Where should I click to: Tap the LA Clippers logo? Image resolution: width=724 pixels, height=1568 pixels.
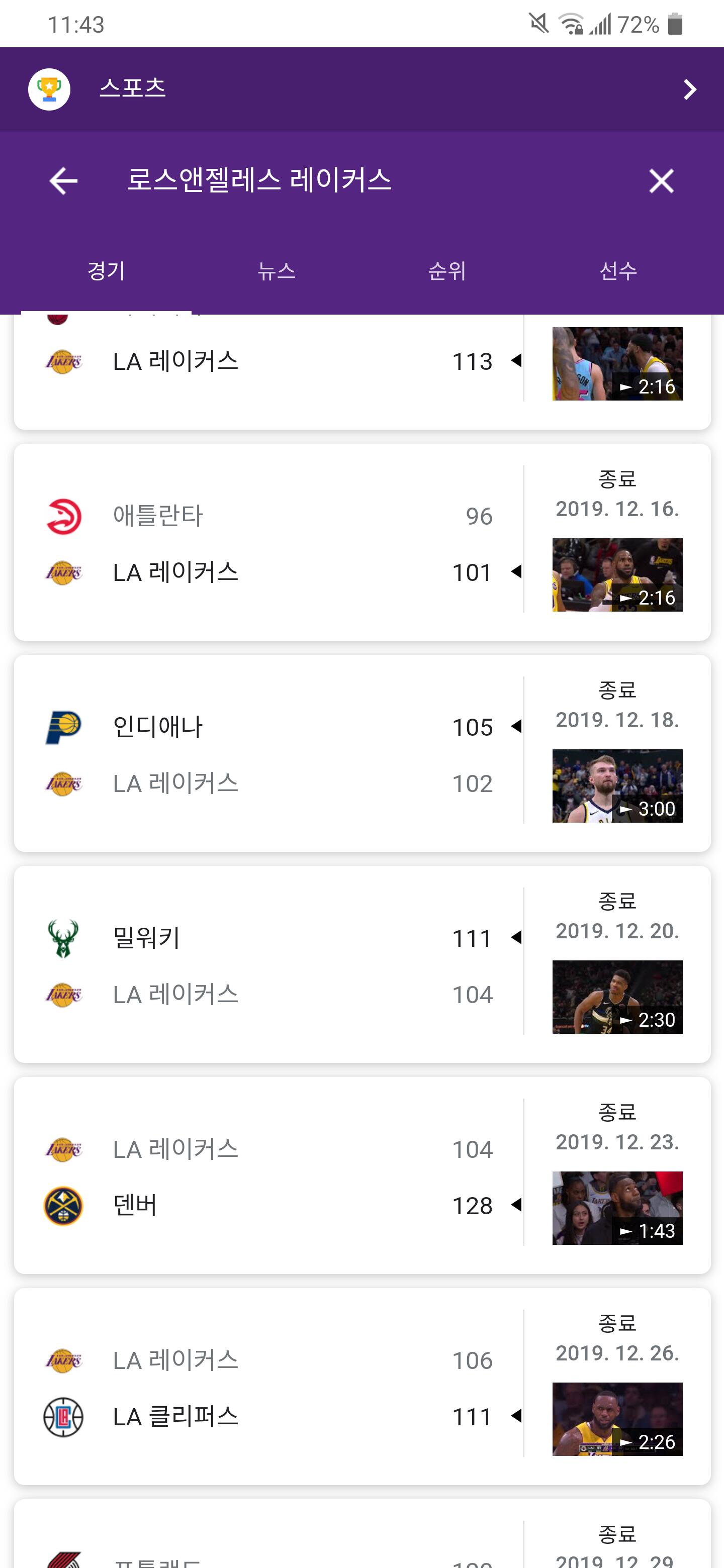63,1417
